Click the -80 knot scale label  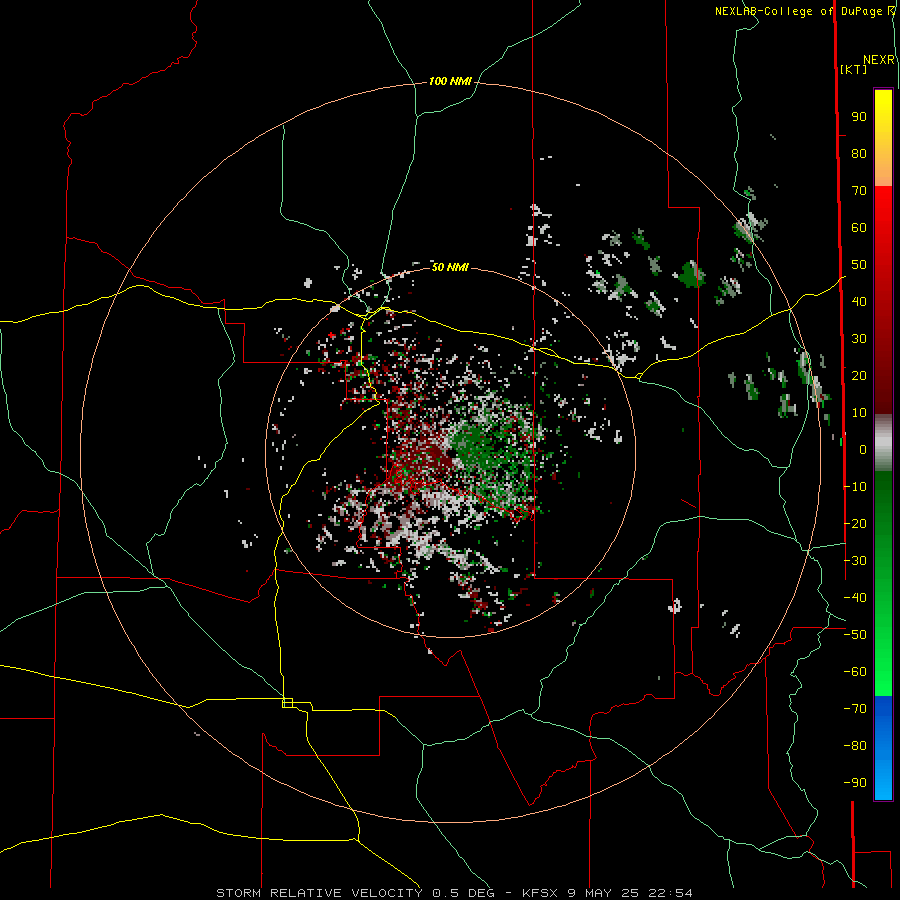pyautogui.click(x=855, y=746)
